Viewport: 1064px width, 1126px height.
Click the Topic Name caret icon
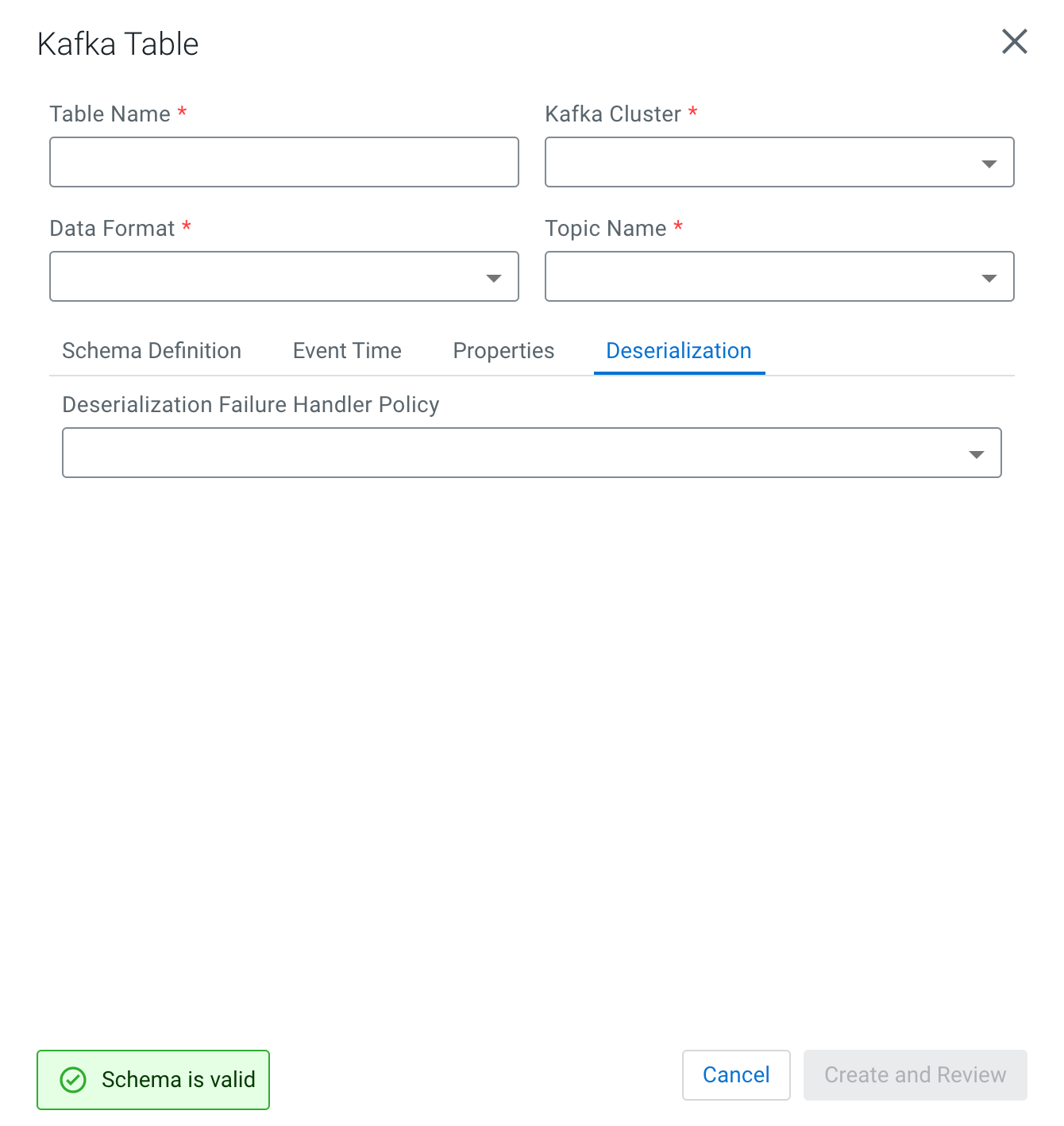(989, 278)
